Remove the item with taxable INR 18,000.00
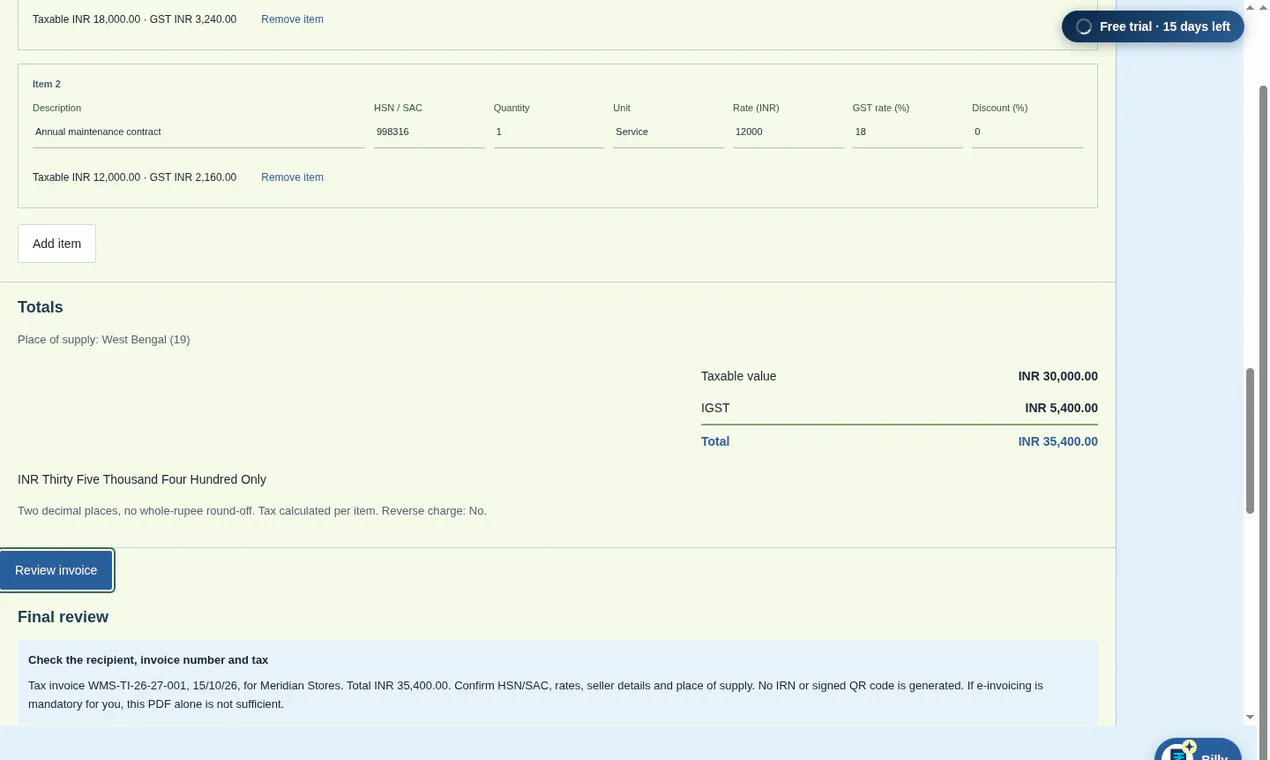This screenshot has width=1270, height=760. point(292,19)
